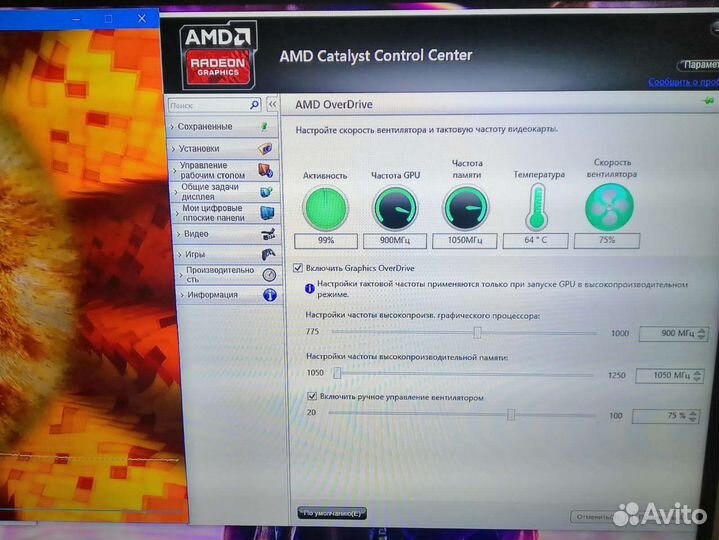The width and height of the screenshot is (719, 540).
Task: Minimize the background window on left
Action: (76, 19)
